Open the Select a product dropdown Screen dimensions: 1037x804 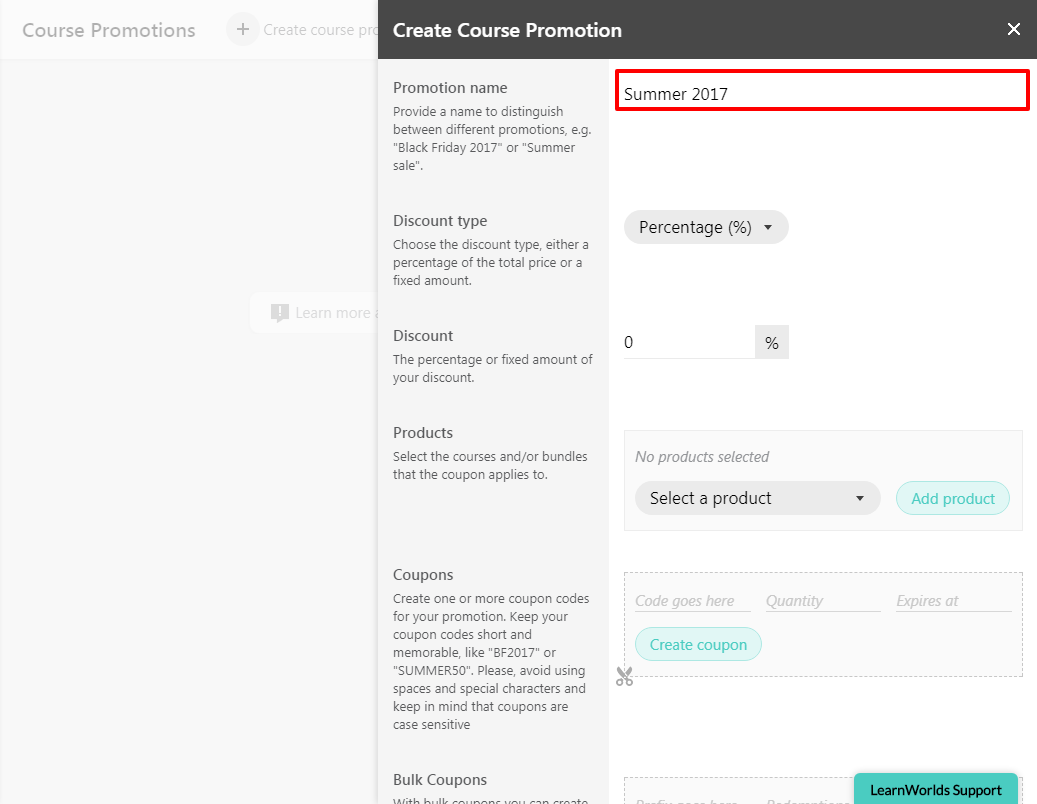[x=757, y=498]
